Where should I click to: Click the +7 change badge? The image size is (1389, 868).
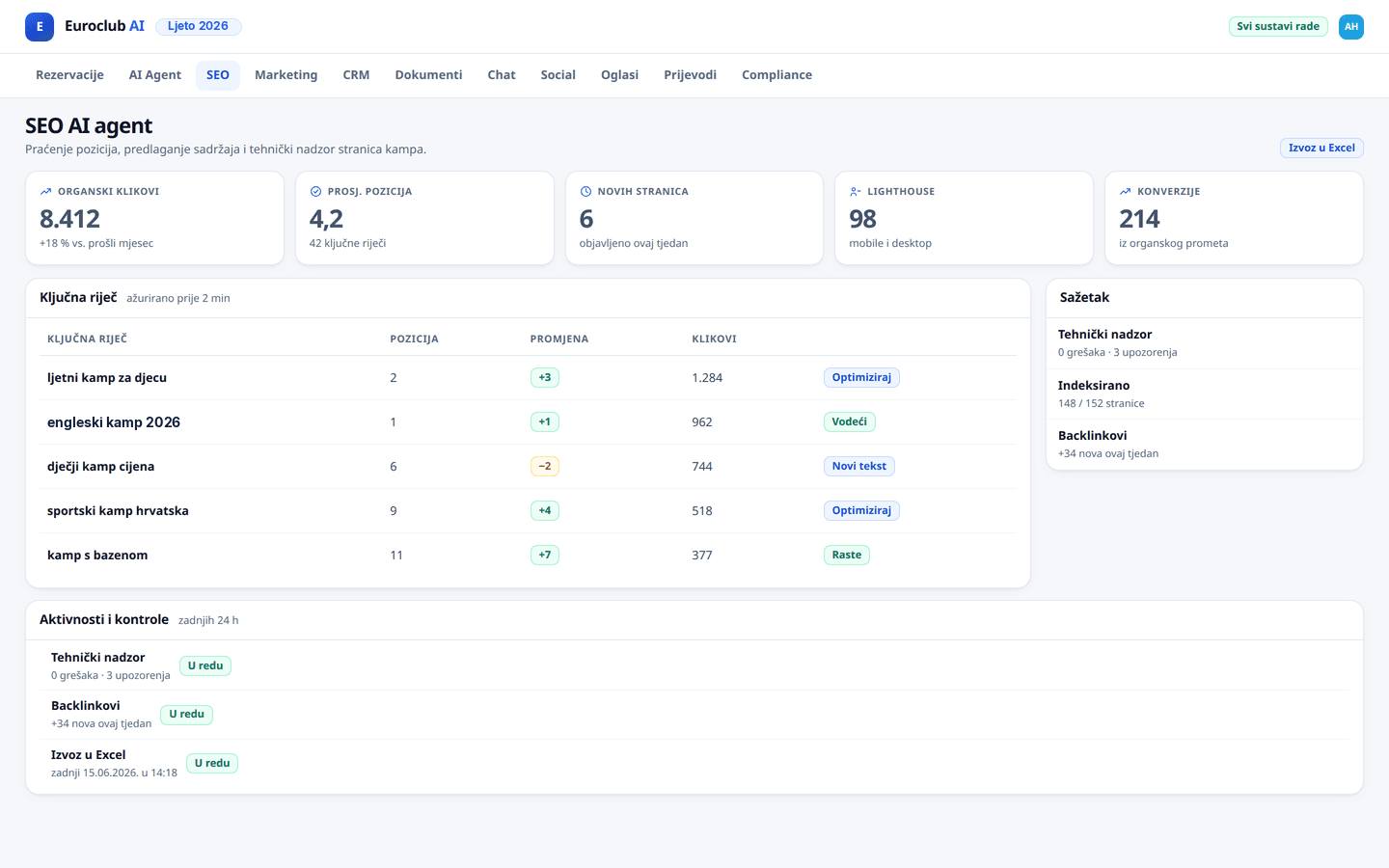click(x=545, y=555)
